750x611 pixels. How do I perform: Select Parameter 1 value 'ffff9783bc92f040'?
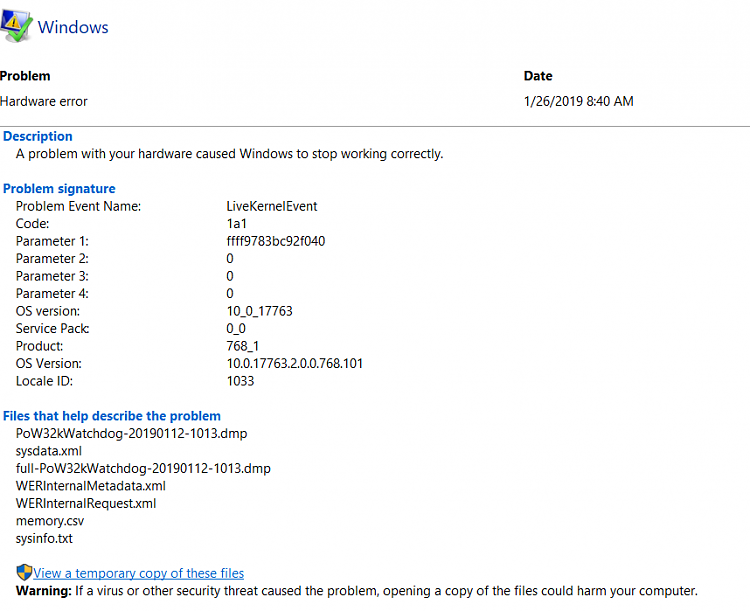pyautogui.click(x=276, y=241)
